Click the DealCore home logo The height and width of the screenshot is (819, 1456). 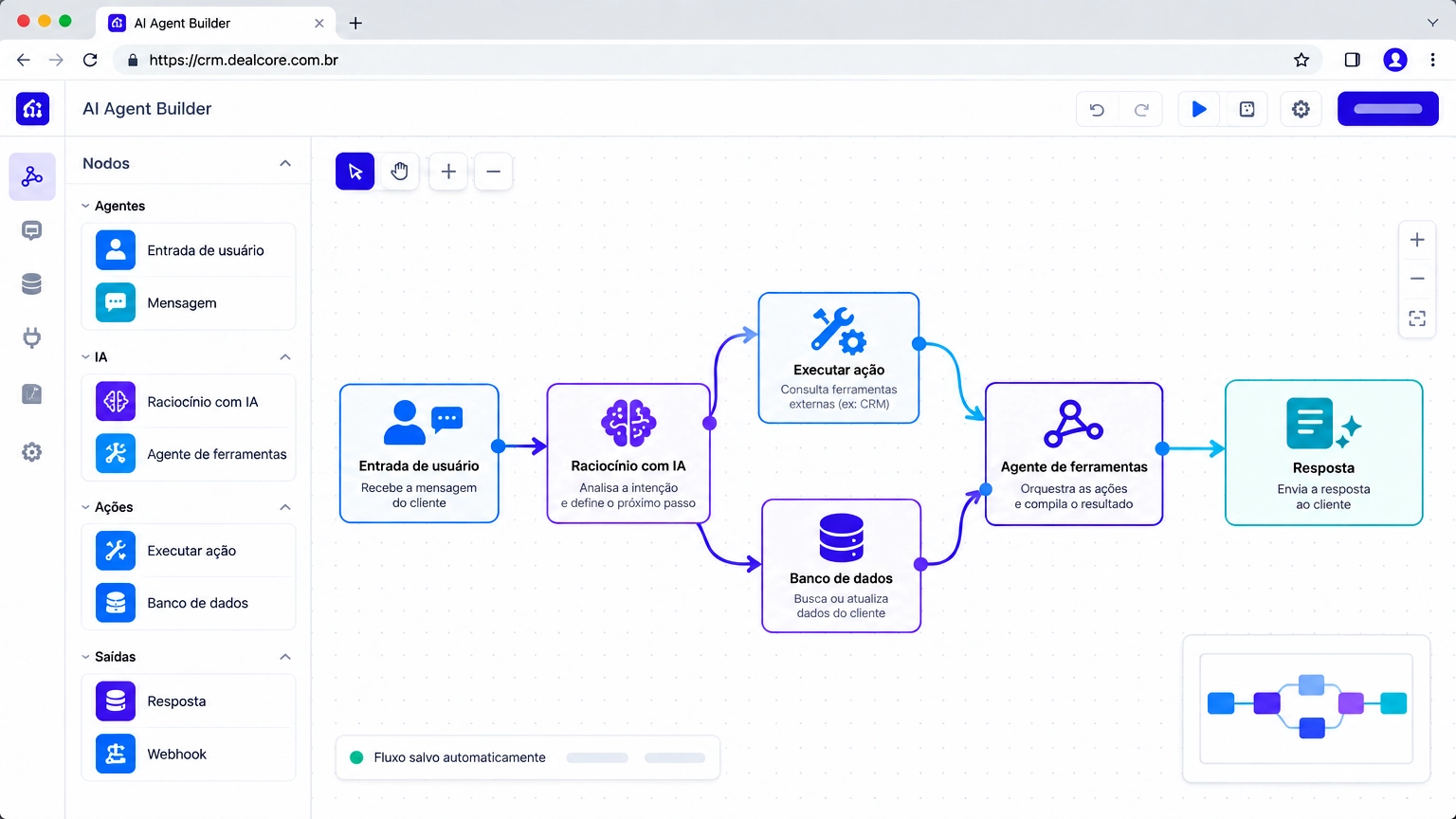click(32, 108)
